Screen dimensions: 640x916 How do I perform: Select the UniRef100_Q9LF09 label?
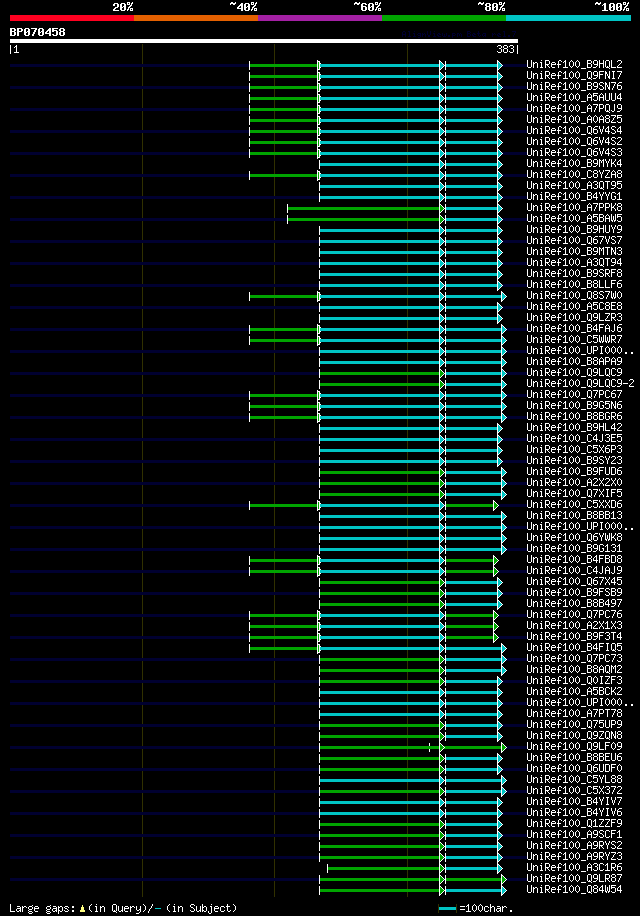574,747
